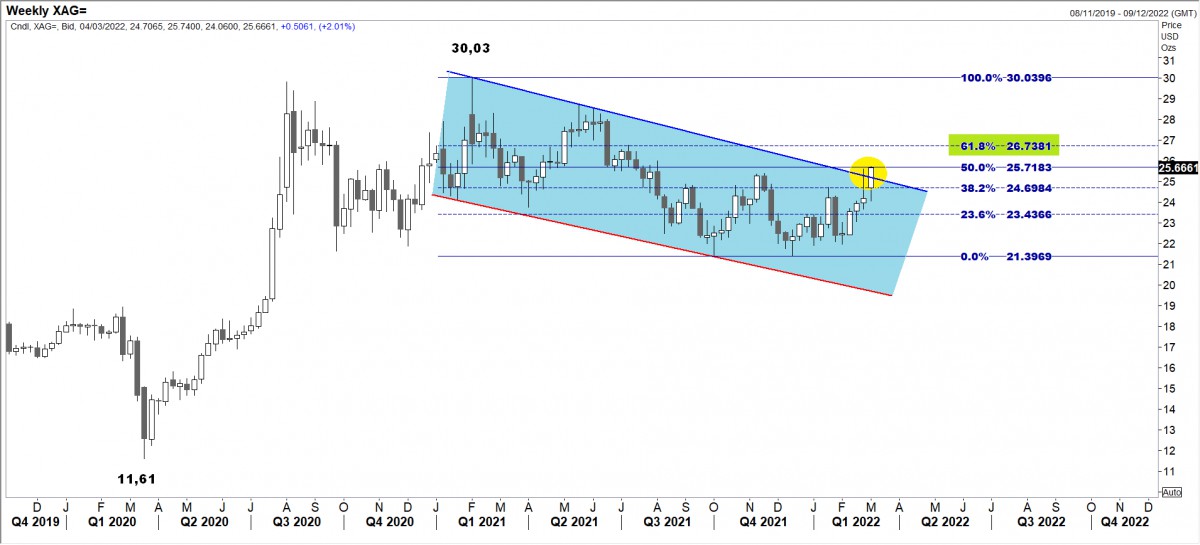This screenshot has width=1200, height=545.
Task: Click the green 61.8% highlight box
Action: point(1002,144)
